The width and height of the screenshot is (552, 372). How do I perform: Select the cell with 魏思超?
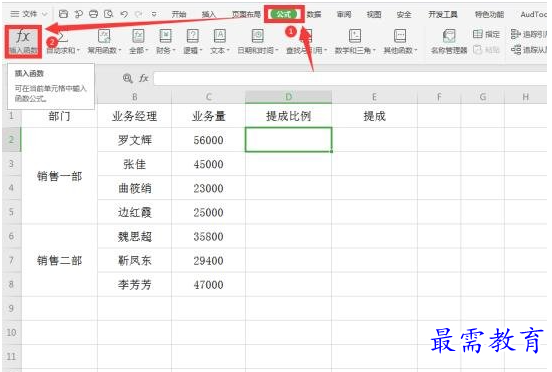click(x=134, y=236)
